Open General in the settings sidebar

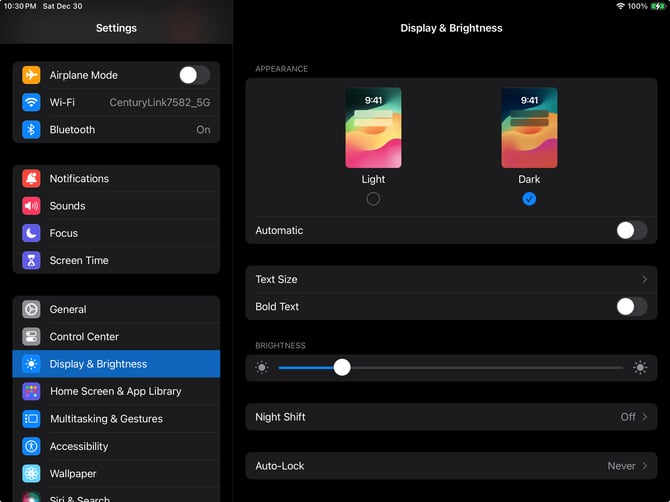tap(68, 310)
